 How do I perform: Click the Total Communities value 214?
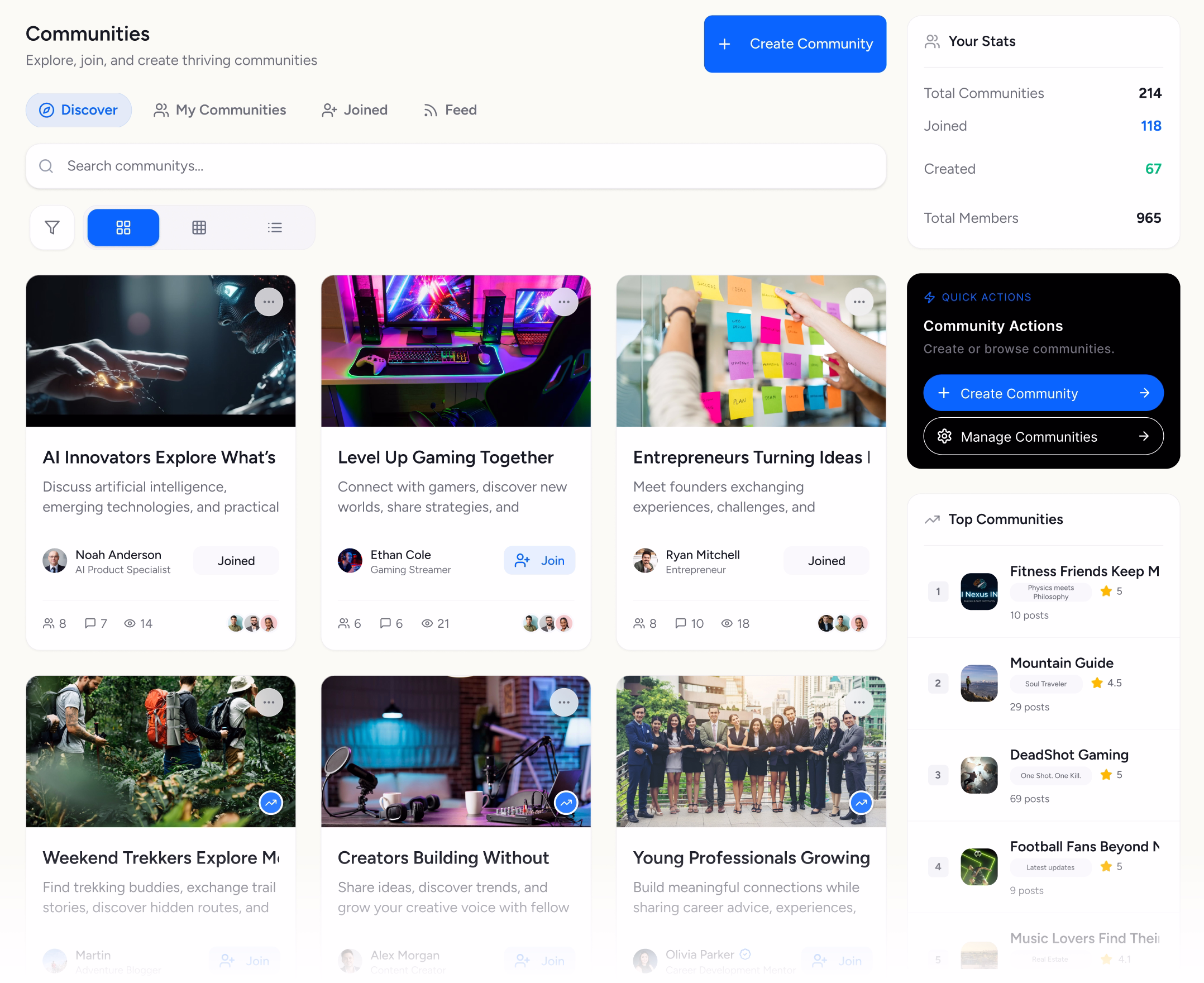1150,93
